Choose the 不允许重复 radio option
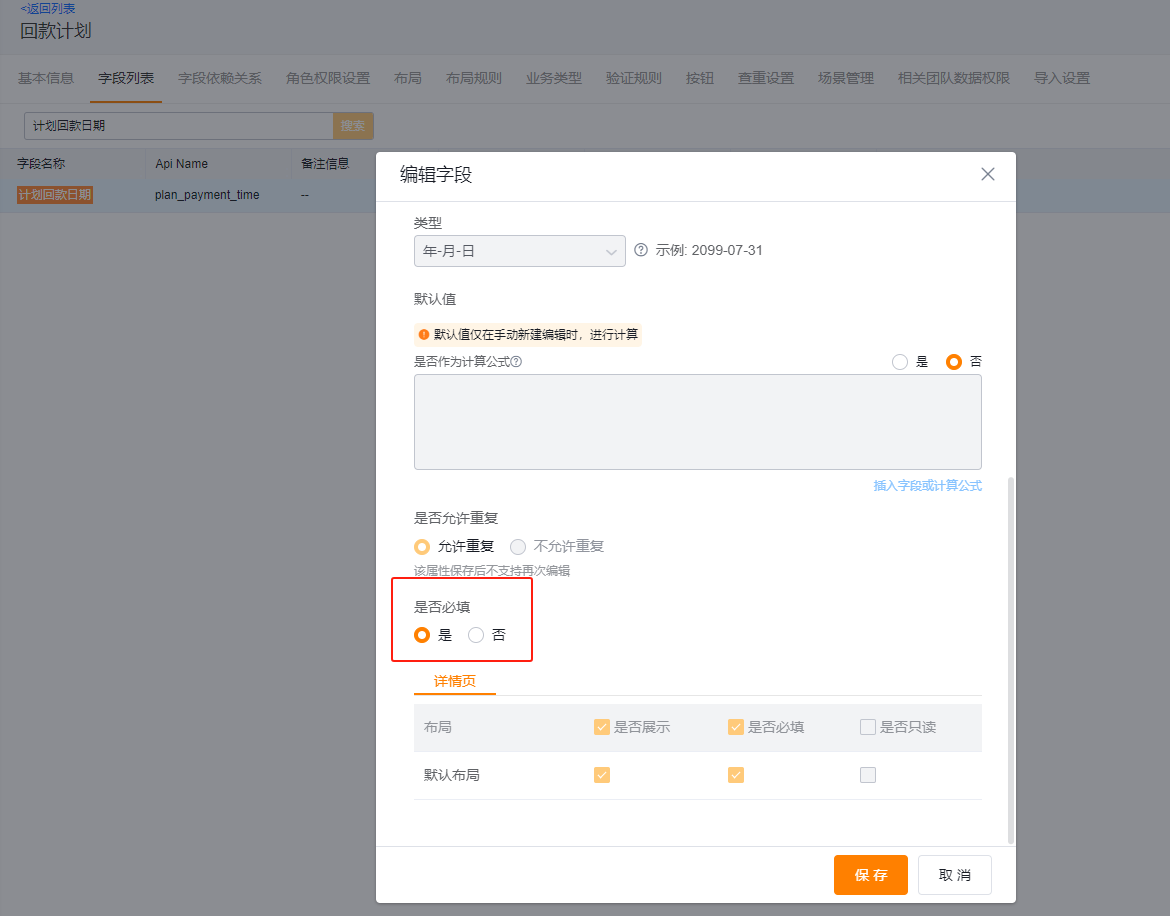The image size is (1170, 916). pos(518,547)
